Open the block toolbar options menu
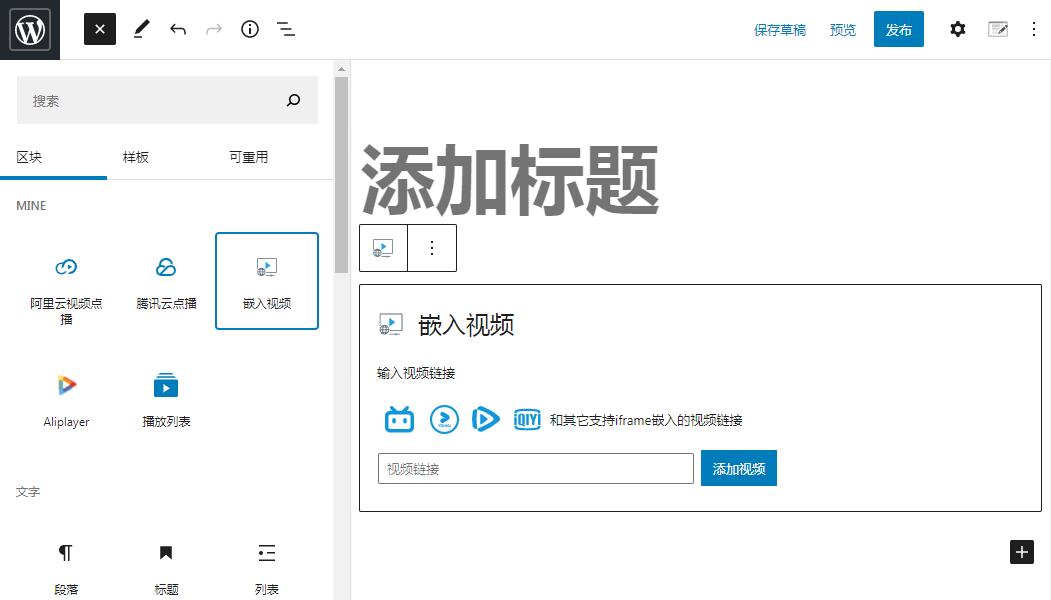This screenshot has width=1051, height=600. pyautogui.click(x=432, y=248)
